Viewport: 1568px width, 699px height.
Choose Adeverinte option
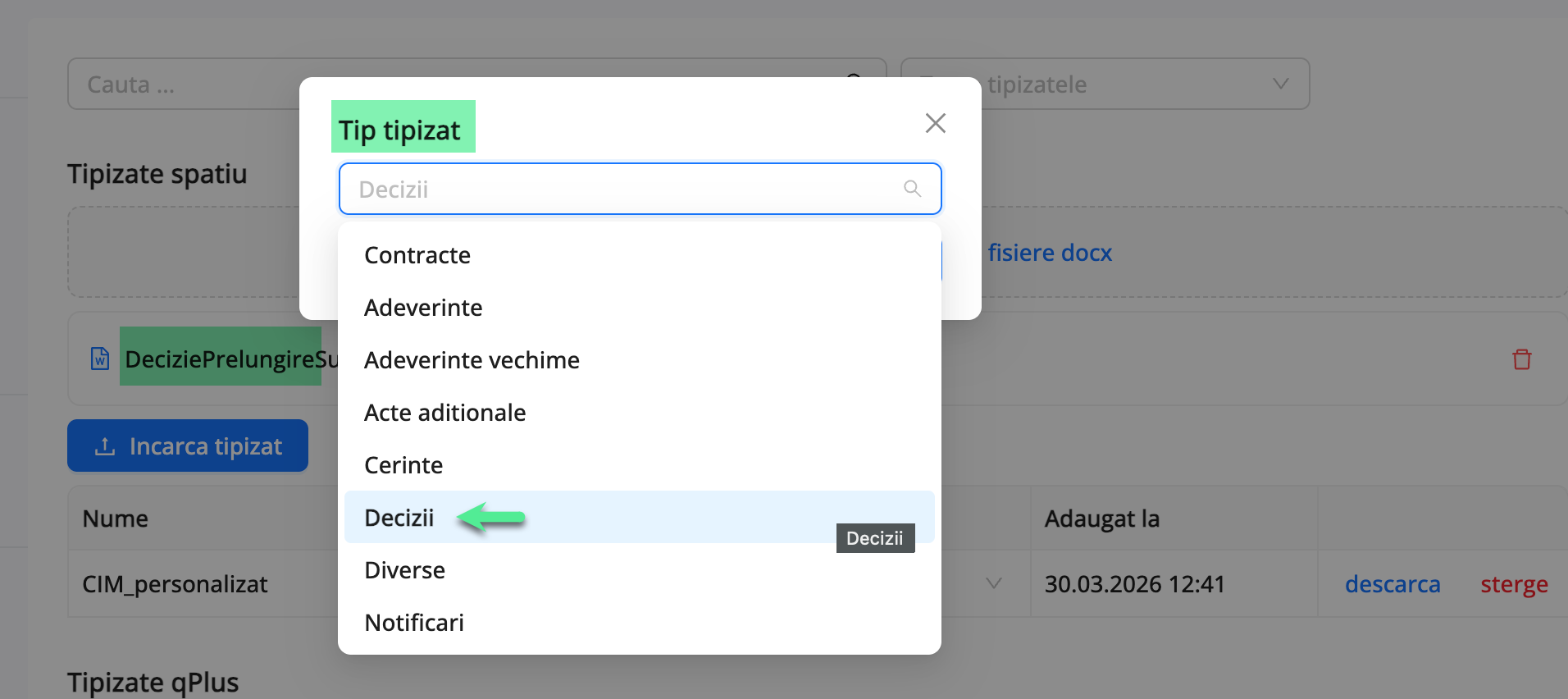pos(423,308)
